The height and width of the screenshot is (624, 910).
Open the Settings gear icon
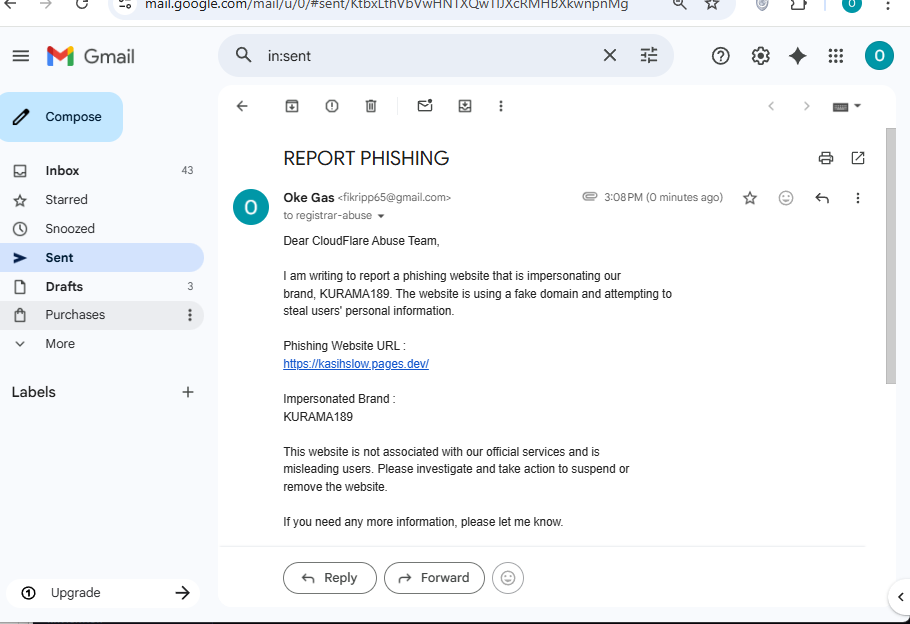click(x=760, y=56)
